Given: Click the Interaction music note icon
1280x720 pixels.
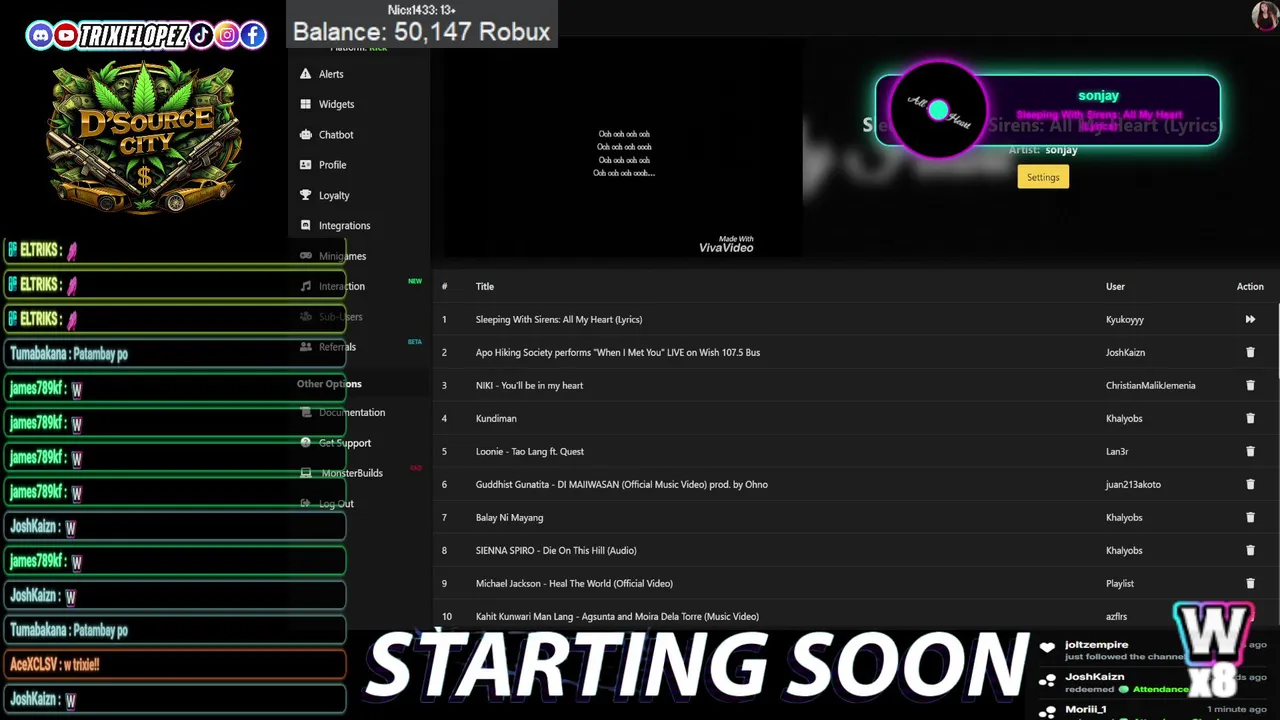Looking at the screenshot, I should (x=306, y=286).
